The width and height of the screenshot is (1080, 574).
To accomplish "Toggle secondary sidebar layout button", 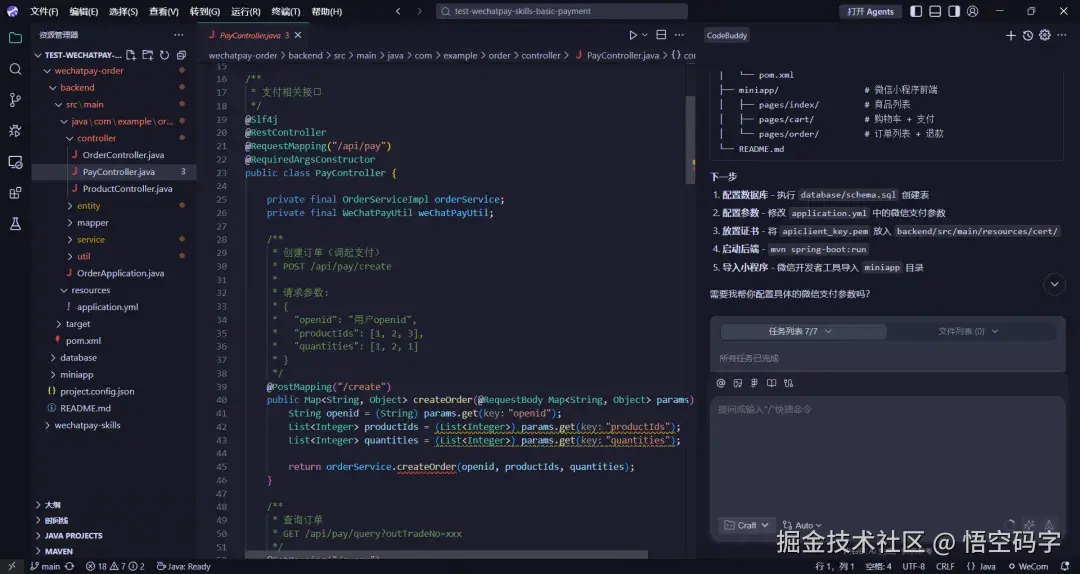I will (953, 11).
